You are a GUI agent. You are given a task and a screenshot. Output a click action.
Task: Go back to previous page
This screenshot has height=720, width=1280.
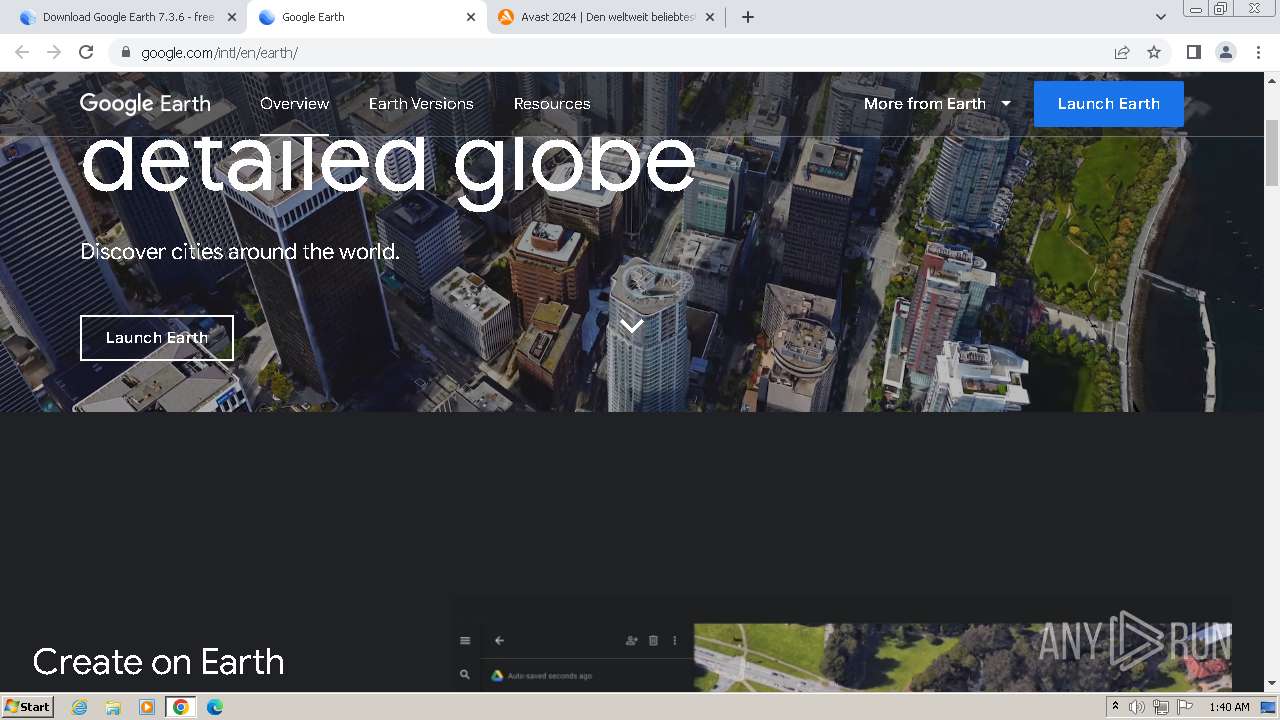22,52
